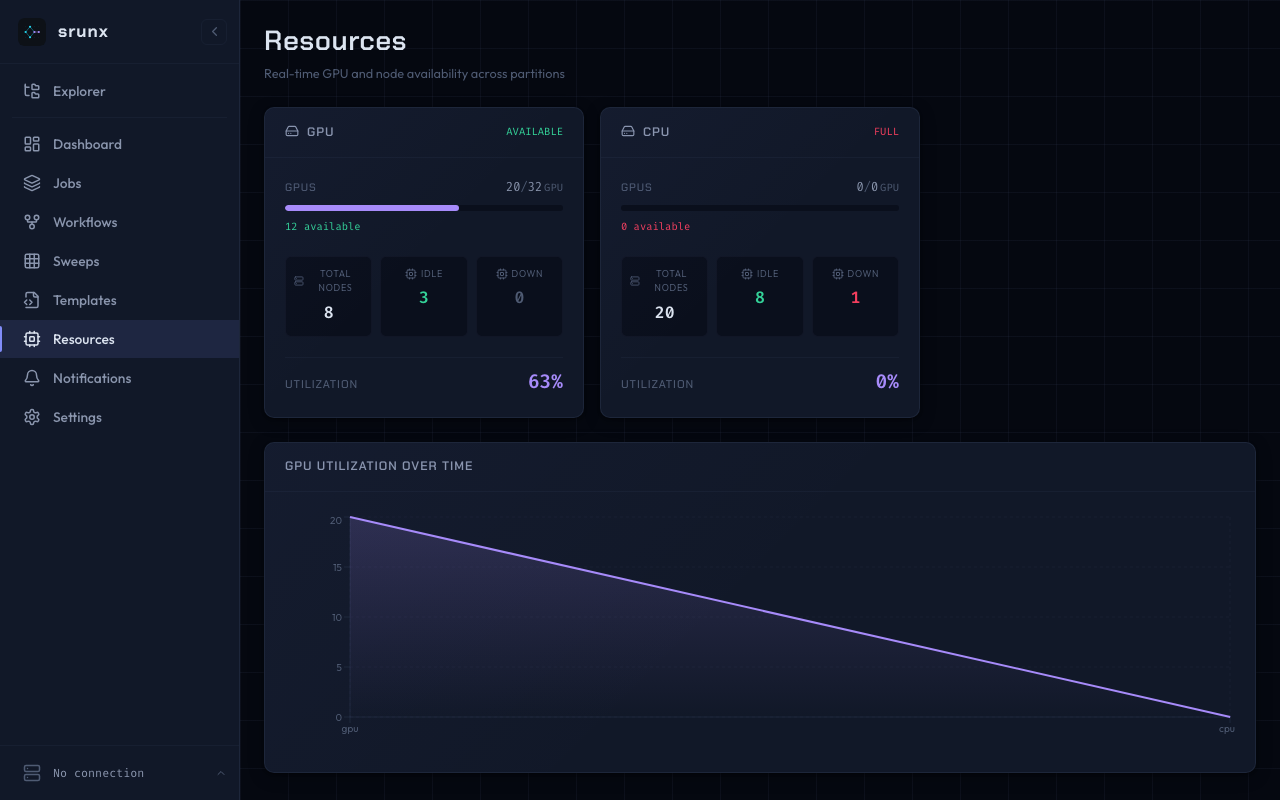Image resolution: width=1280 pixels, height=800 pixels.
Task: Open Jobs via the layers icon
Action: (x=32, y=183)
